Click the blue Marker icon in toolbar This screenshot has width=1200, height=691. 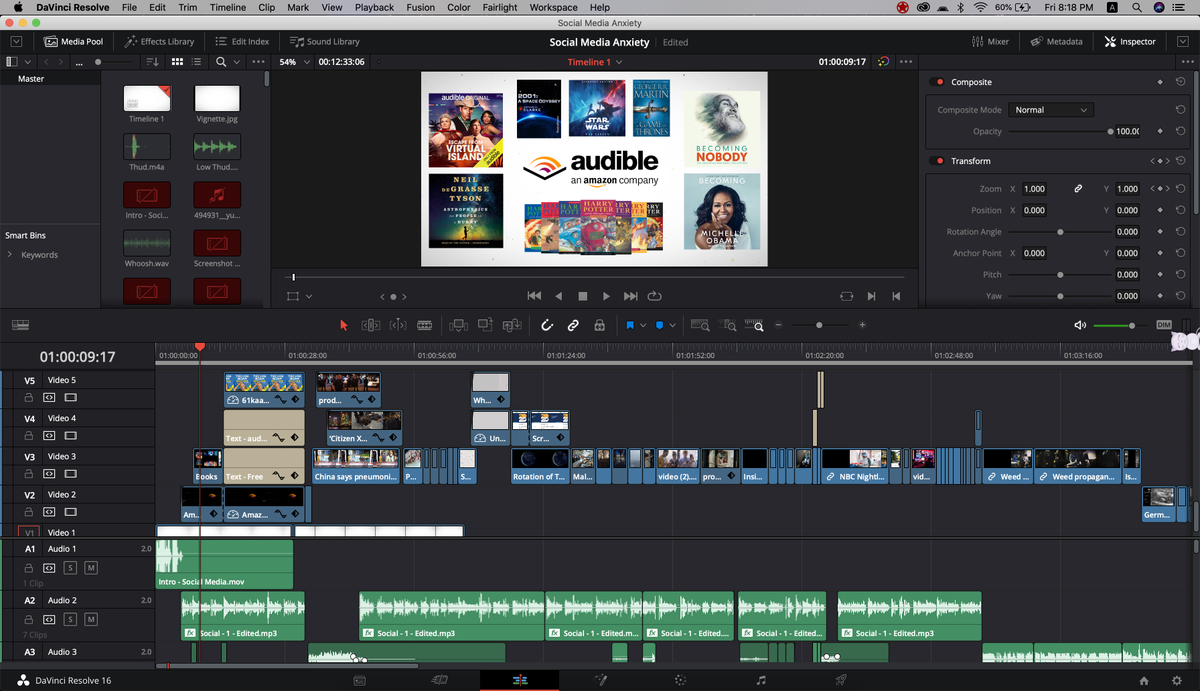tap(660, 325)
